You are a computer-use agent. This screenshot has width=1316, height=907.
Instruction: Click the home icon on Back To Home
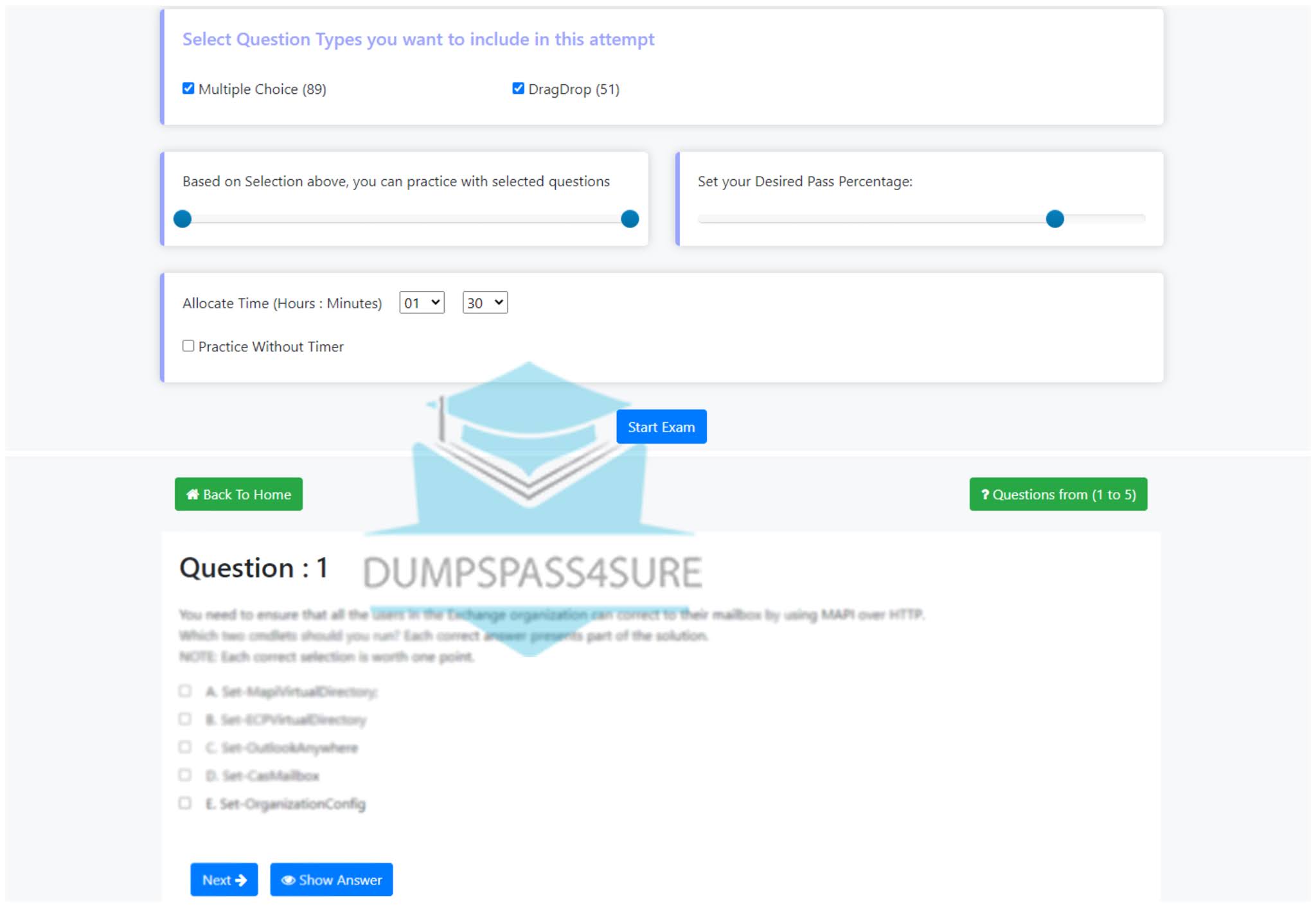pyautogui.click(x=193, y=494)
